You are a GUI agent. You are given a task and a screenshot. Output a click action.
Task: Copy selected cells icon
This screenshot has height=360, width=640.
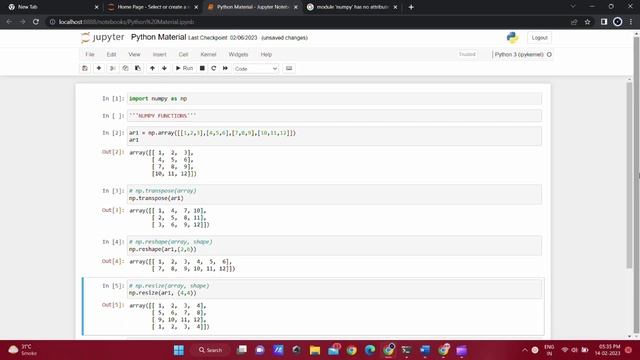pyautogui.click(x=125, y=68)
